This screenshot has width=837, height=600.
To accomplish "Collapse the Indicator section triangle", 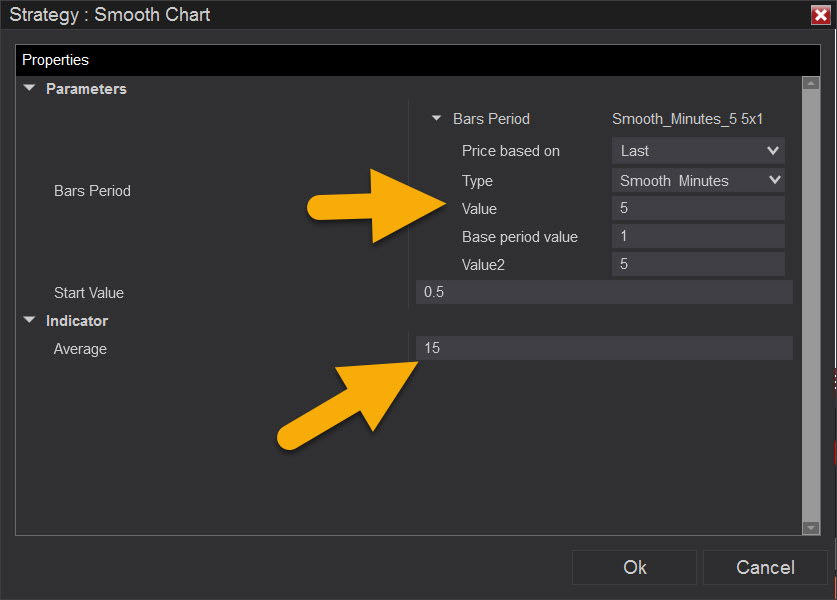I will click(29, 320).
